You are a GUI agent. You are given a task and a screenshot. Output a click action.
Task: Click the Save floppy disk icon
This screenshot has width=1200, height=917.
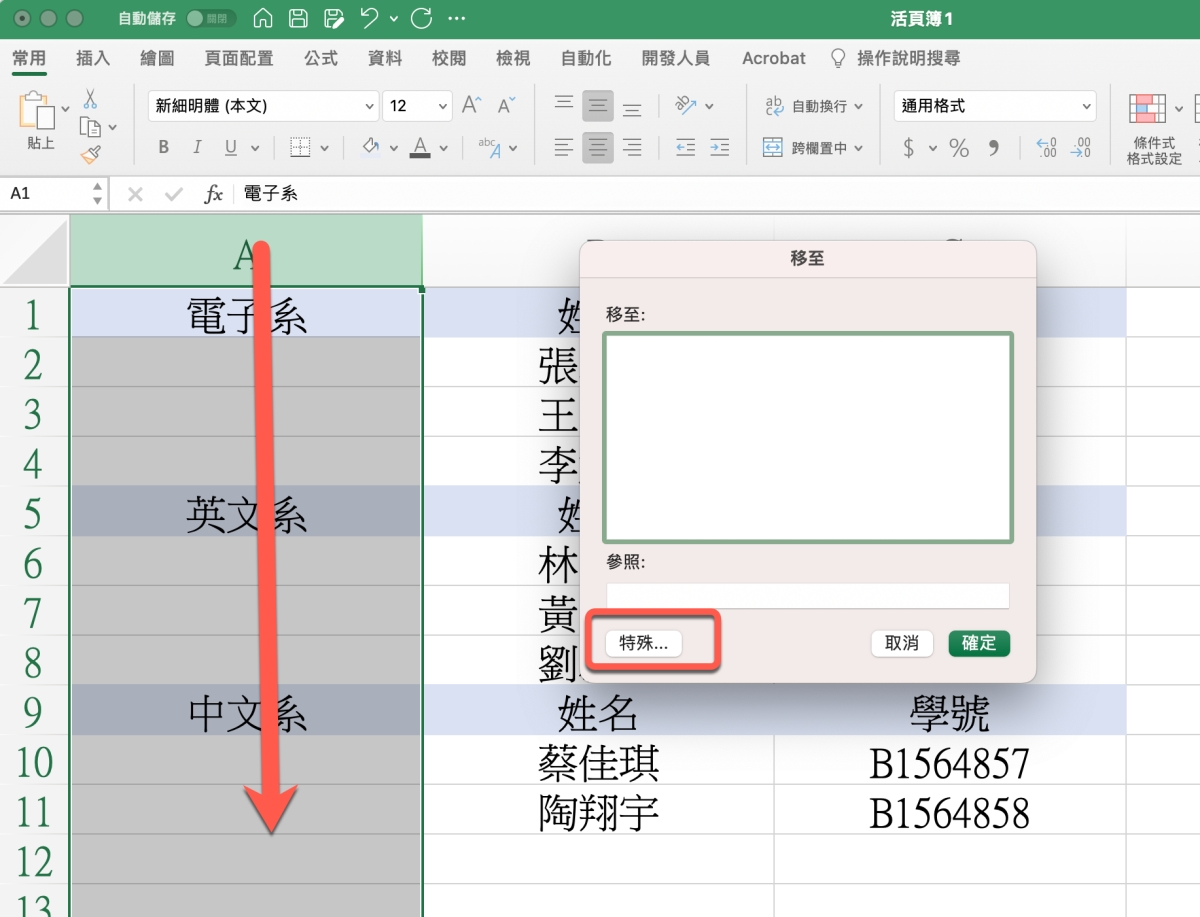pyautogui.click(x=298, y=18)
